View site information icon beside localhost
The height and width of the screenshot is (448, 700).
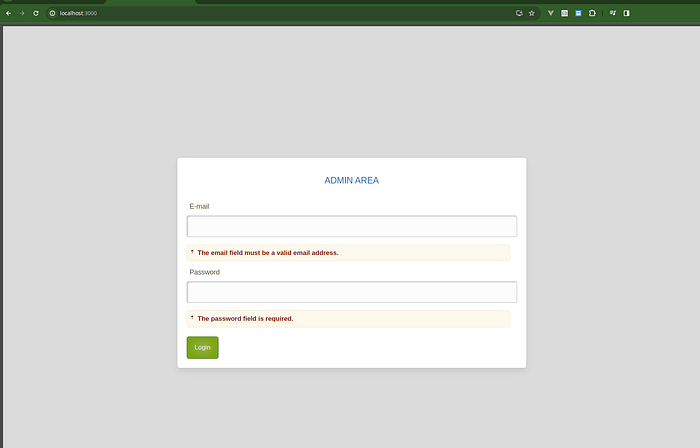(x=52, y=13)
